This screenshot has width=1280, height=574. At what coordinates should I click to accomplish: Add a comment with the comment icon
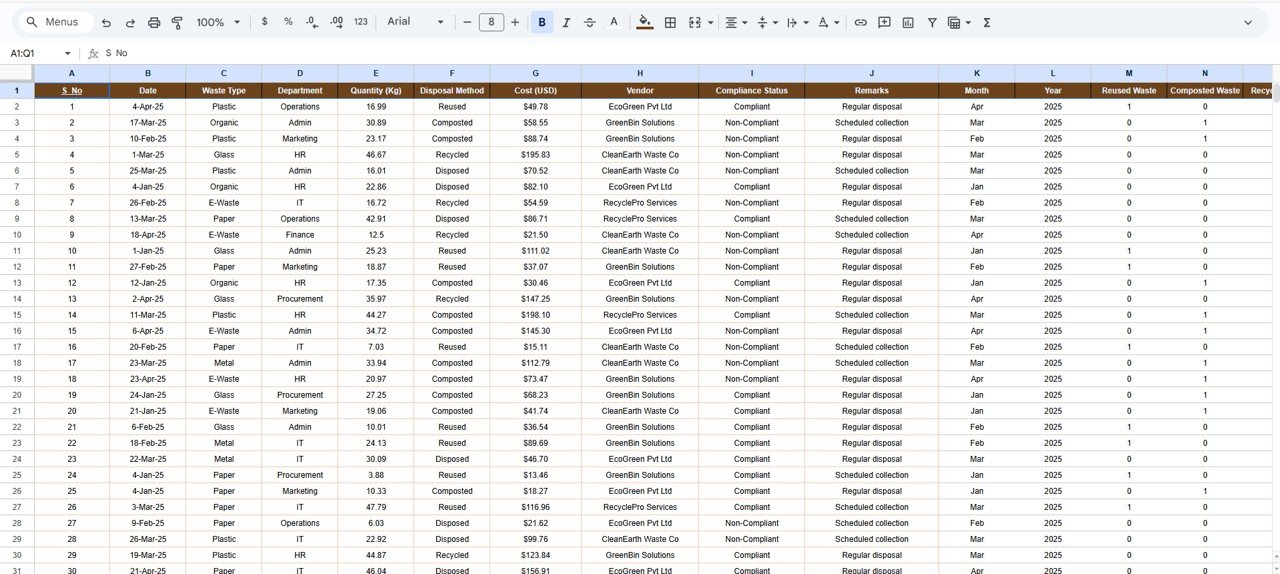click(x=884, y=22)
